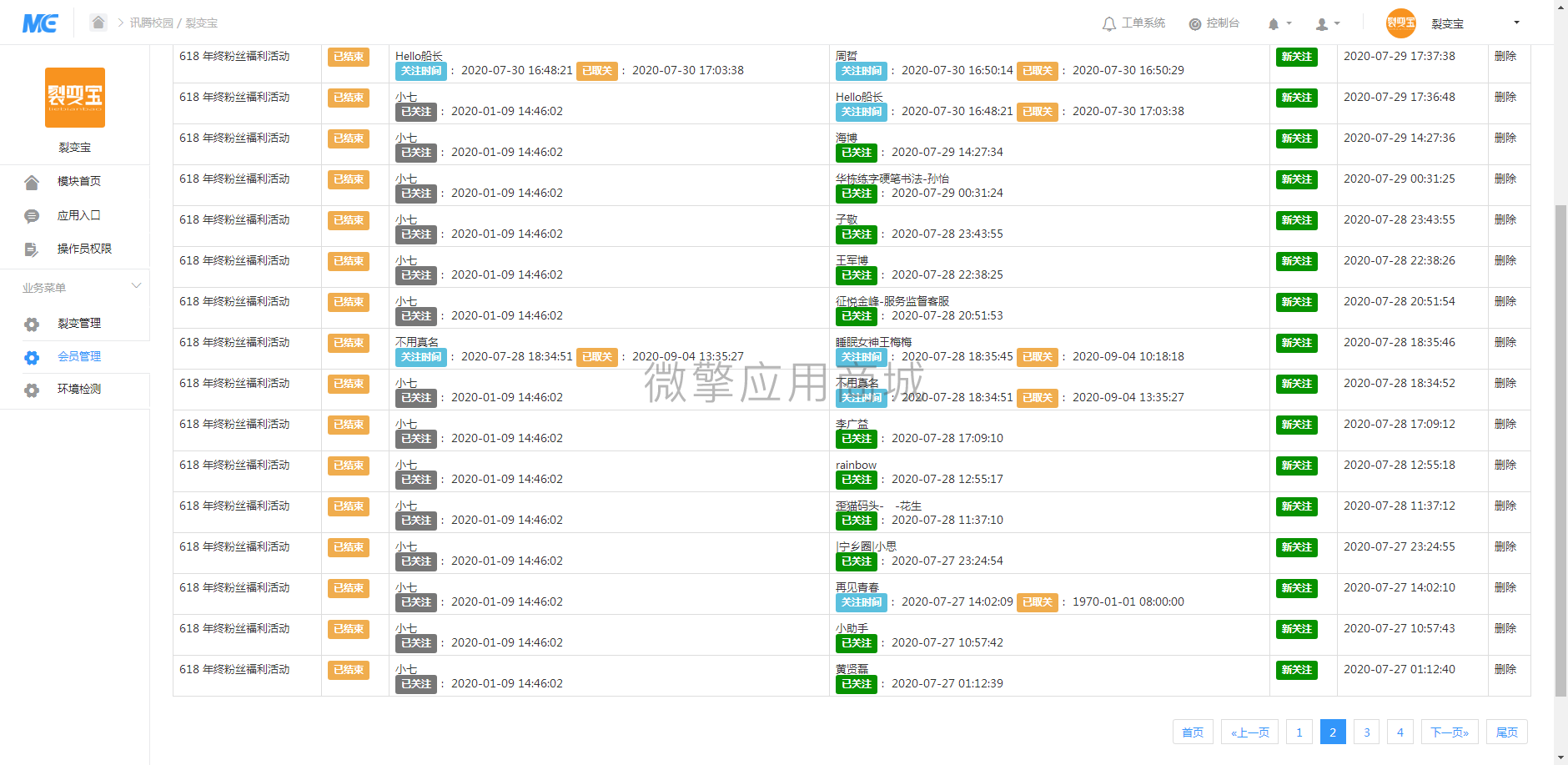Click 讯腾校园 breadcrumb link
Image resolution: width=1568 pixels, height=765 pixels.
(151, 23)
